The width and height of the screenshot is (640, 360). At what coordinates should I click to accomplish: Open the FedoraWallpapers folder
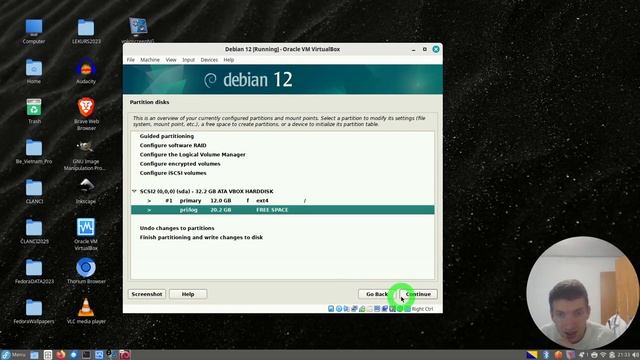(x=34, y=311)
